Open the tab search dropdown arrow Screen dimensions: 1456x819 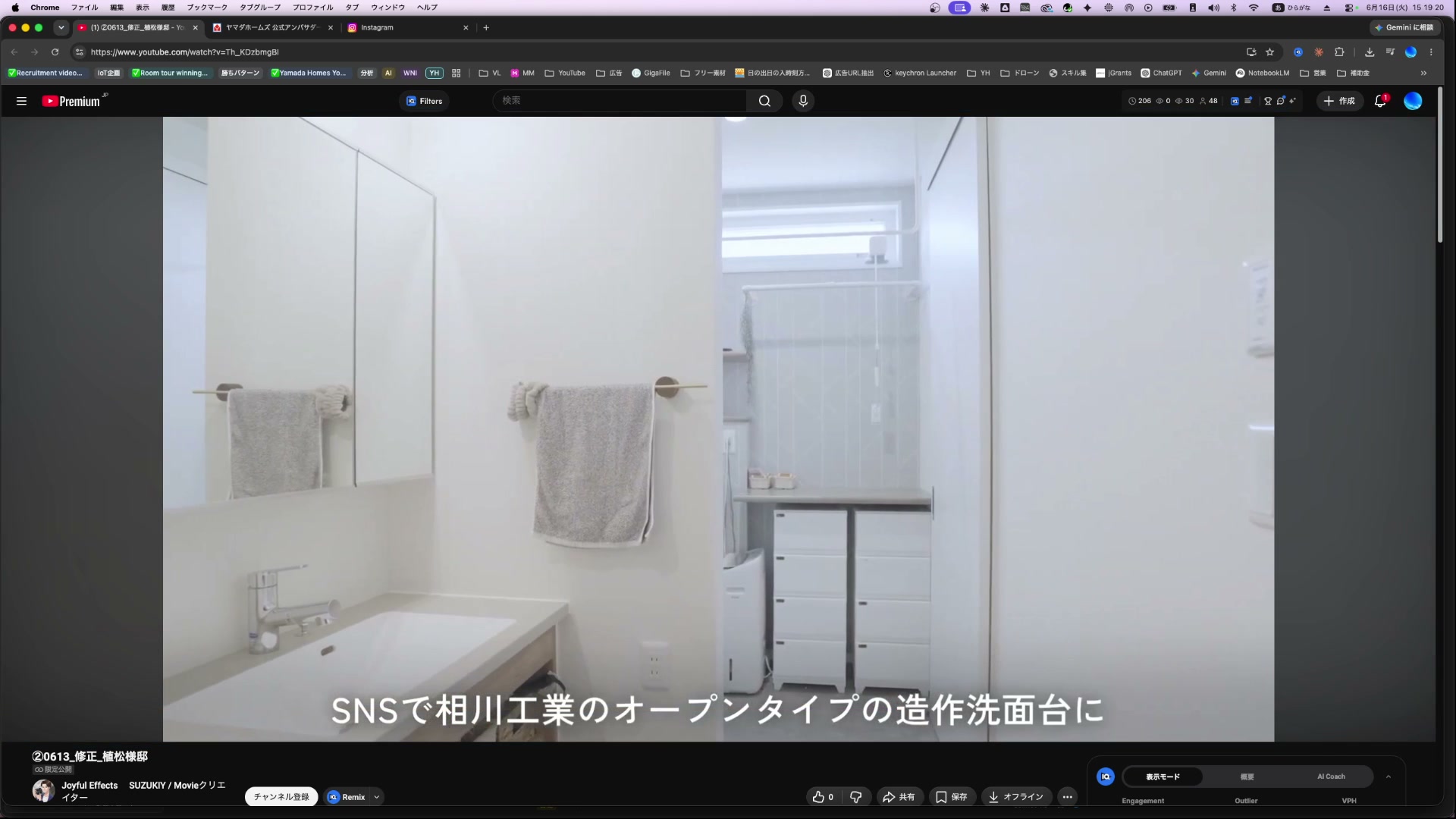[61, 28]
